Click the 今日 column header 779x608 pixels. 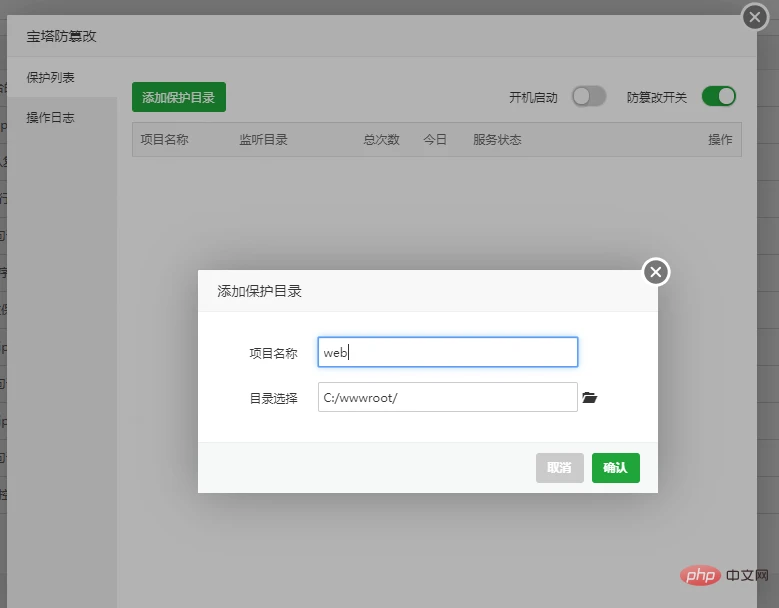(x=435, y=140)
